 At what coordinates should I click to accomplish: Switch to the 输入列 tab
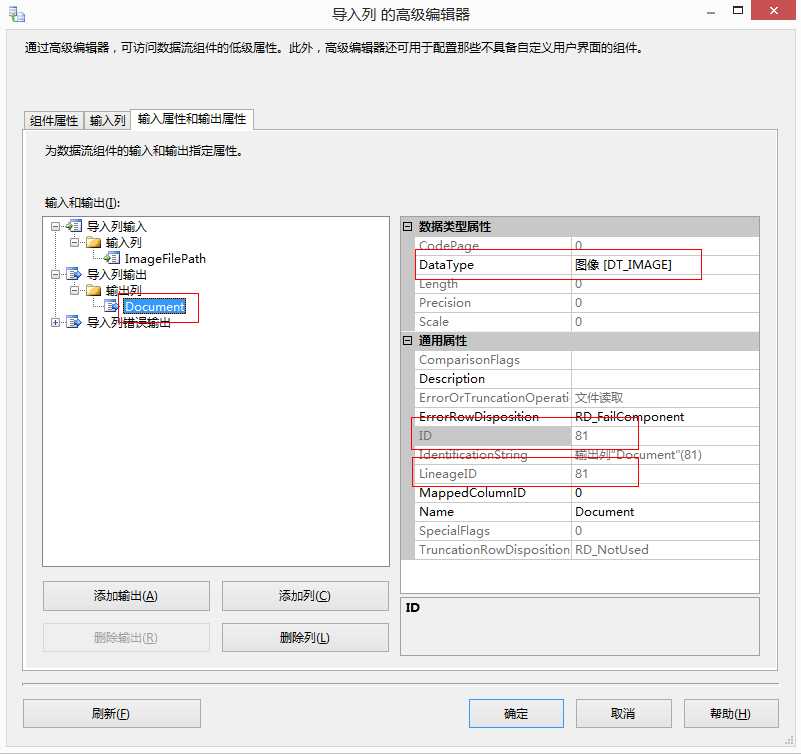107,119
